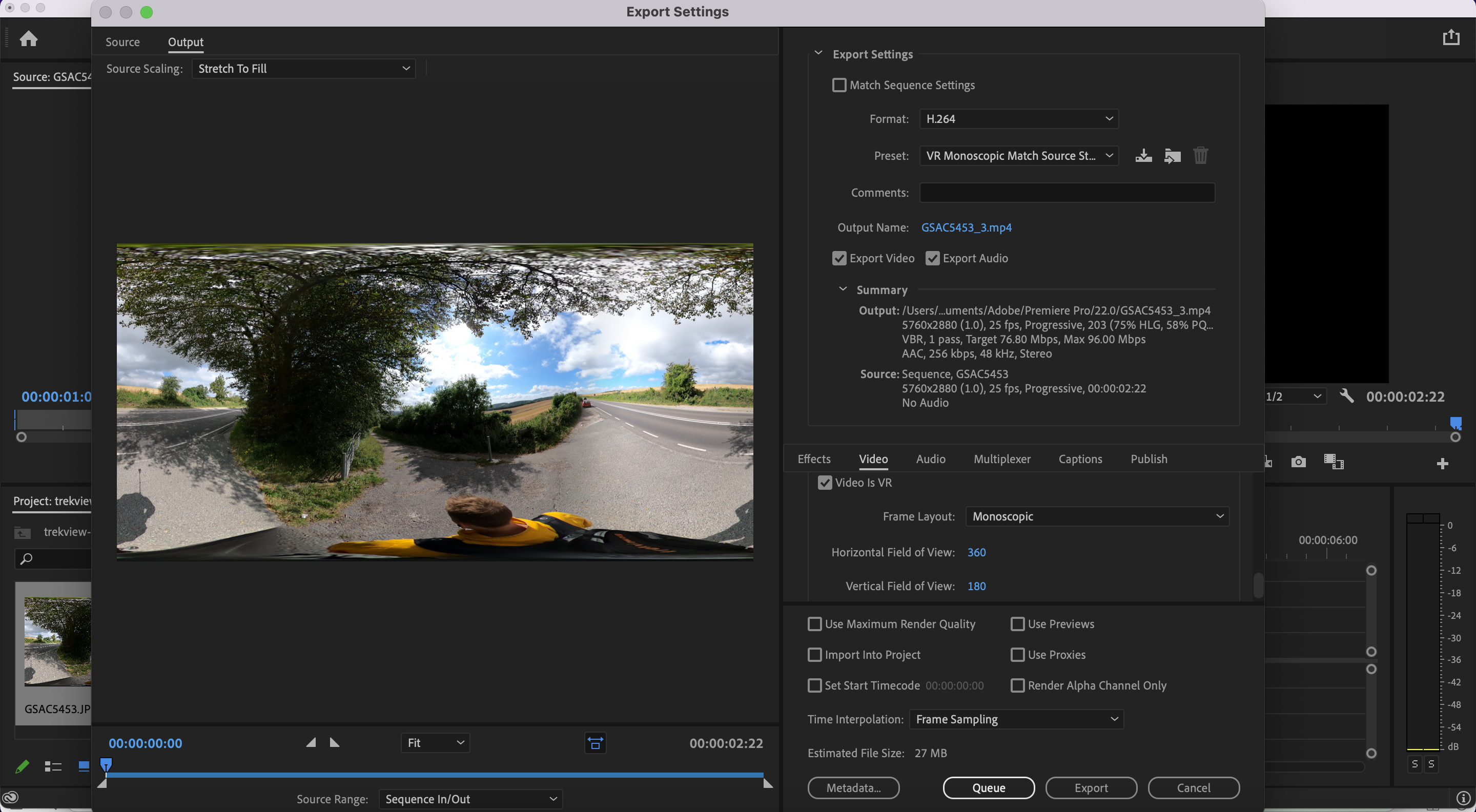Screen dimensions: 1476x812
Task: Open the Publish tab
Action: pyautogui.click(x=1149, y=459)
